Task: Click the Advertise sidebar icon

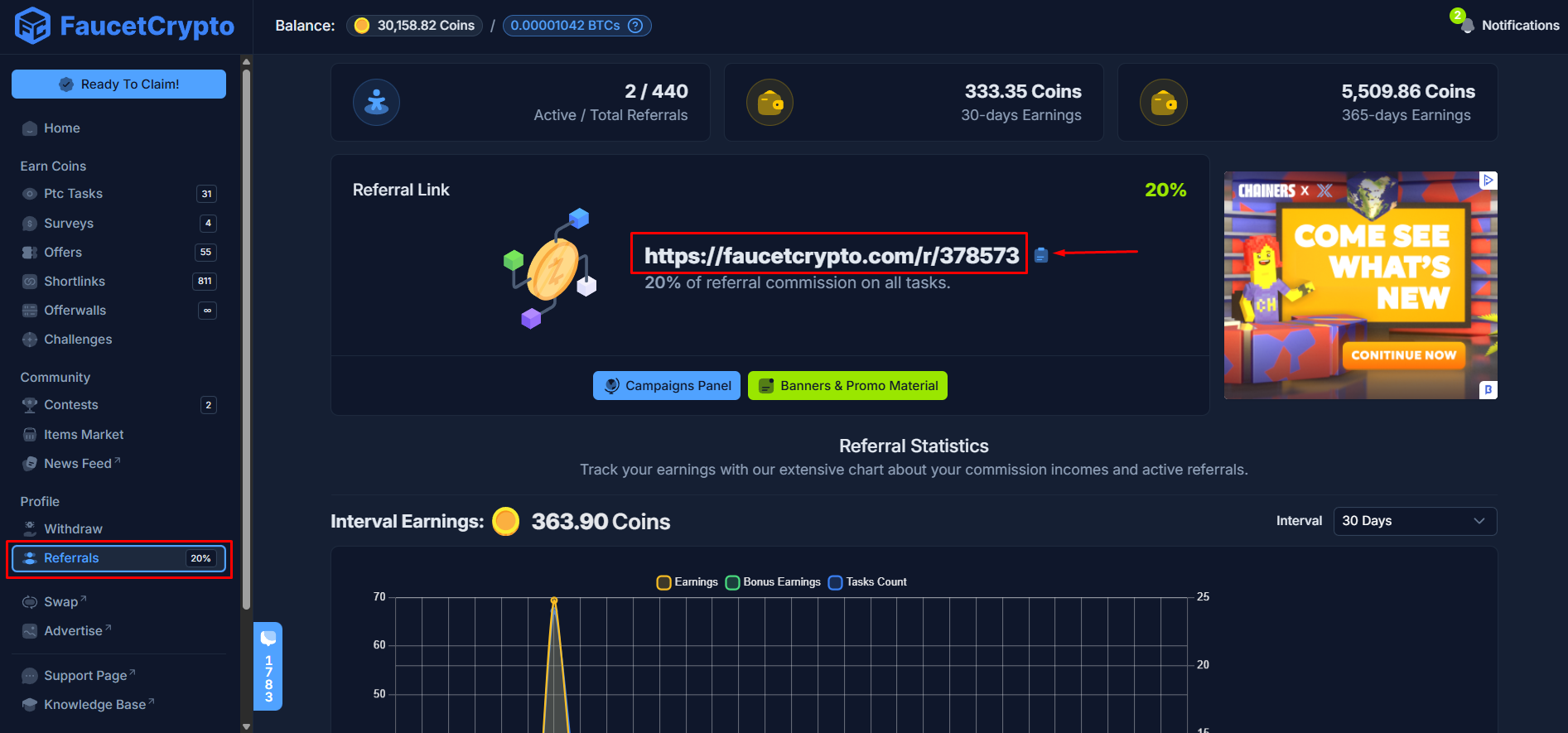Action: (30, 631)
